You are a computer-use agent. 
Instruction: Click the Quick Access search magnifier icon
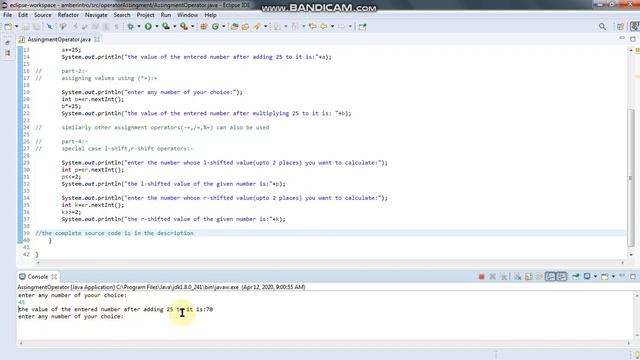click(x=602, y=27)
